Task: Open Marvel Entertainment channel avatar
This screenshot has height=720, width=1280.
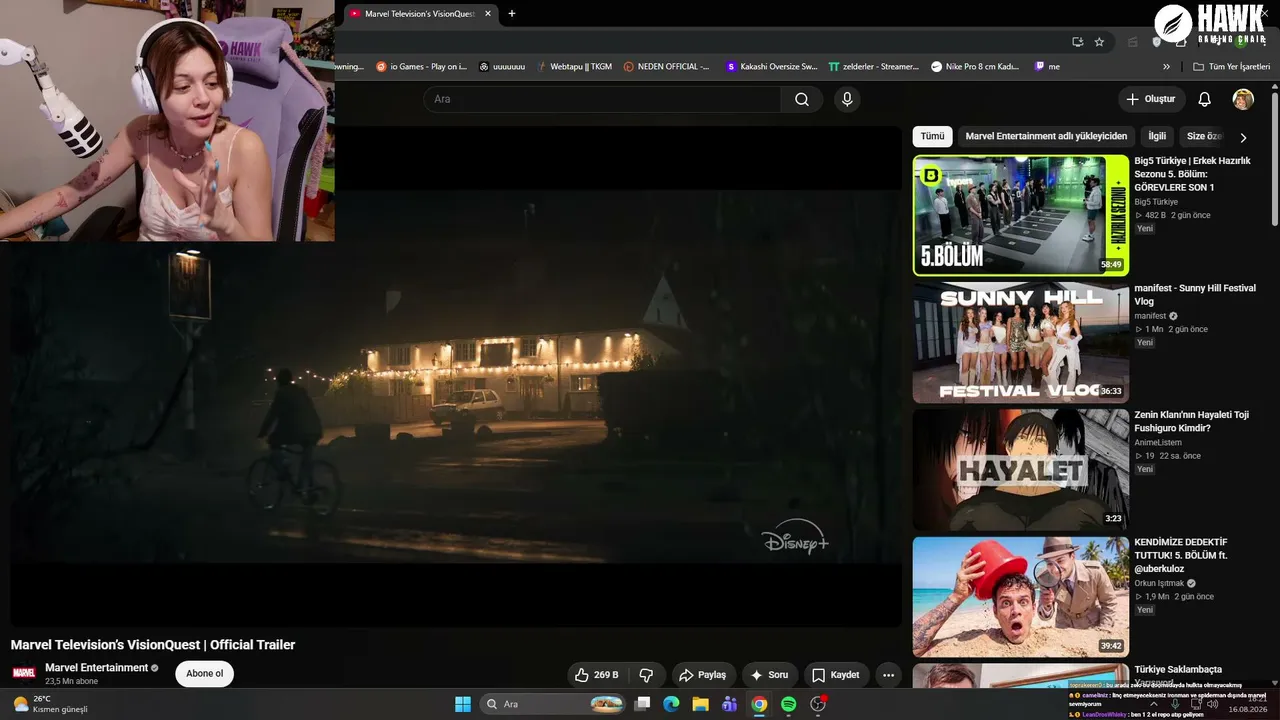Action: pos(23,673)
